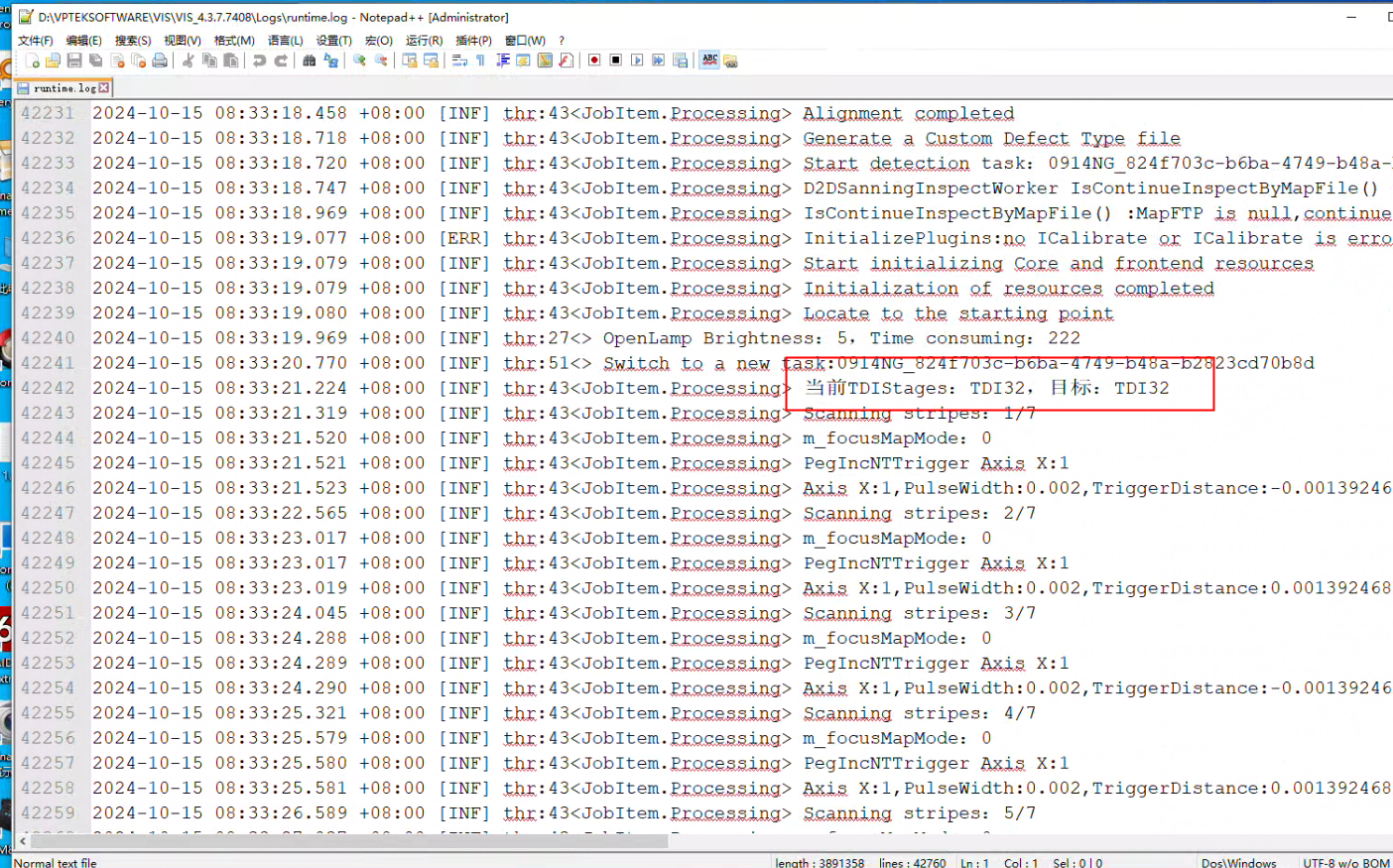Open the 设置(T) settings menu
Image resolution: width=1393 pixels, height=868 pixels.
tap(333, 41)
